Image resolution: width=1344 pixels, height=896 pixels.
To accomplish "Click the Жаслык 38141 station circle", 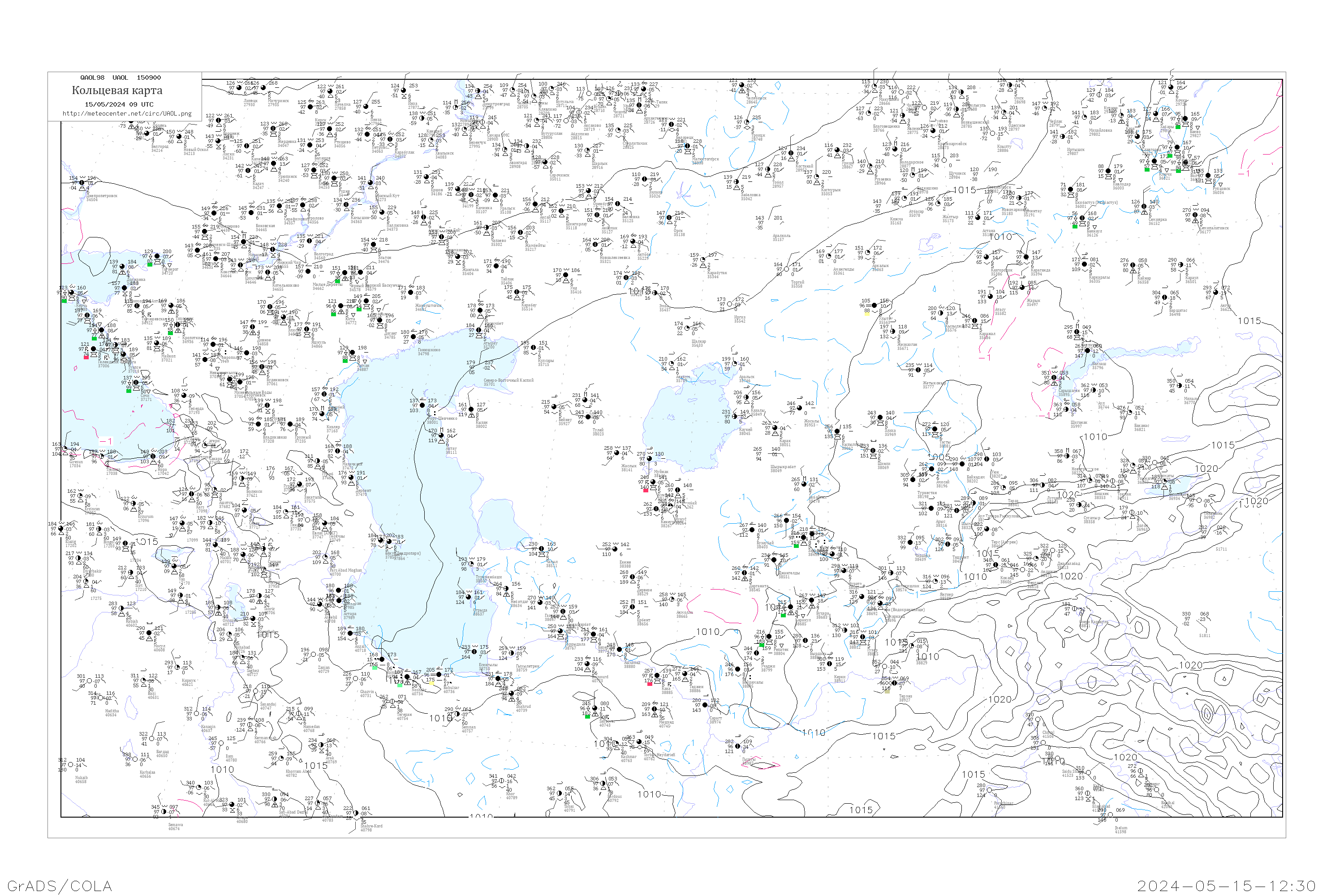I will 616,453.
